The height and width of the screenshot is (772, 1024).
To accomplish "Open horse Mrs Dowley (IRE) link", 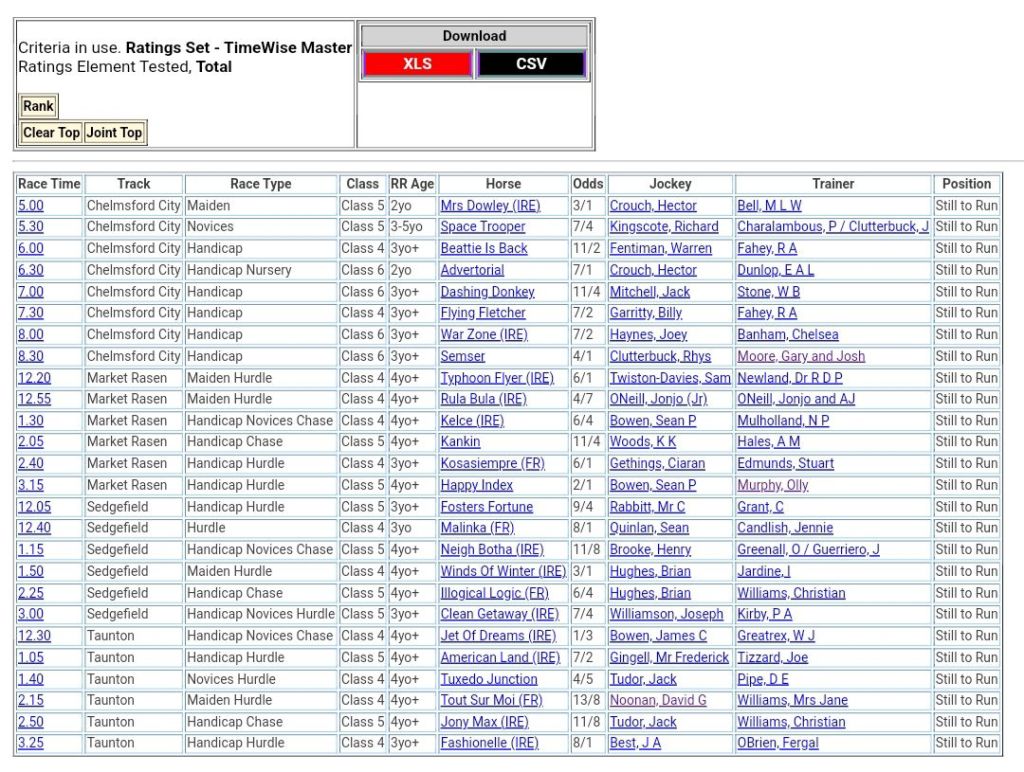I will coord(490,206).
